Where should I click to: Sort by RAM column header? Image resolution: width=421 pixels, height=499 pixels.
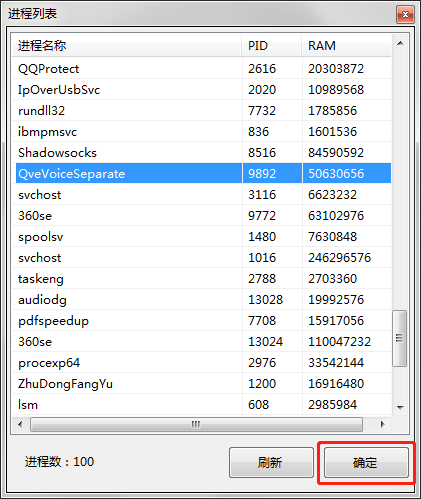pos(346,46)
